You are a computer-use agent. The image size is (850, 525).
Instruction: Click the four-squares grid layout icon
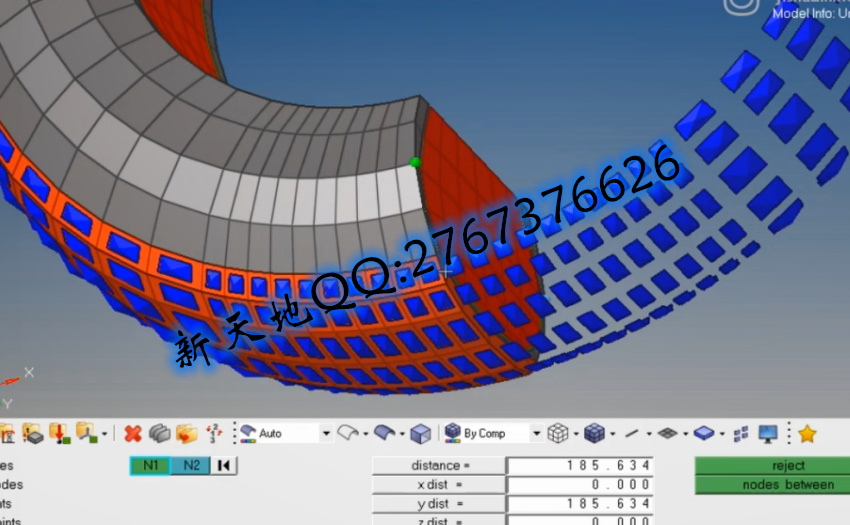(741, 433)
